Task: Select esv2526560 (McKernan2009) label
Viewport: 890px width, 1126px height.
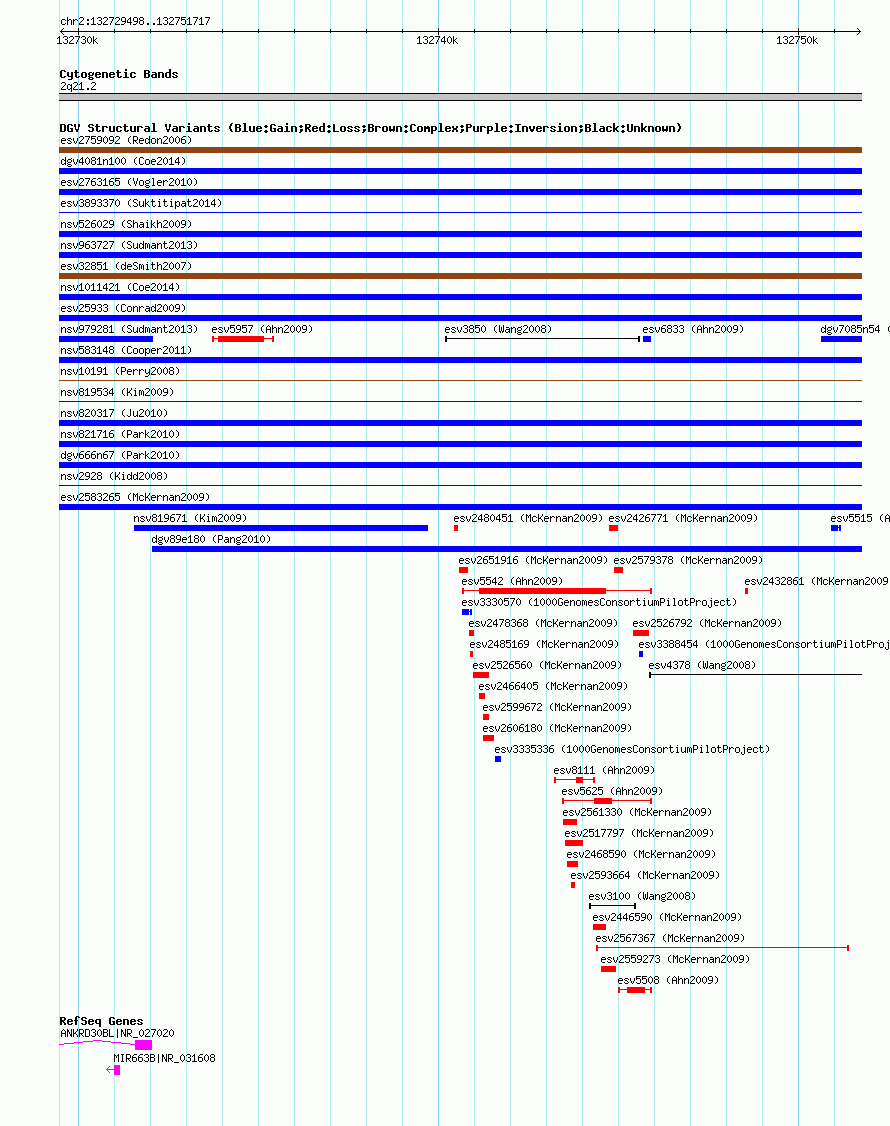Action: coord(547,665)
